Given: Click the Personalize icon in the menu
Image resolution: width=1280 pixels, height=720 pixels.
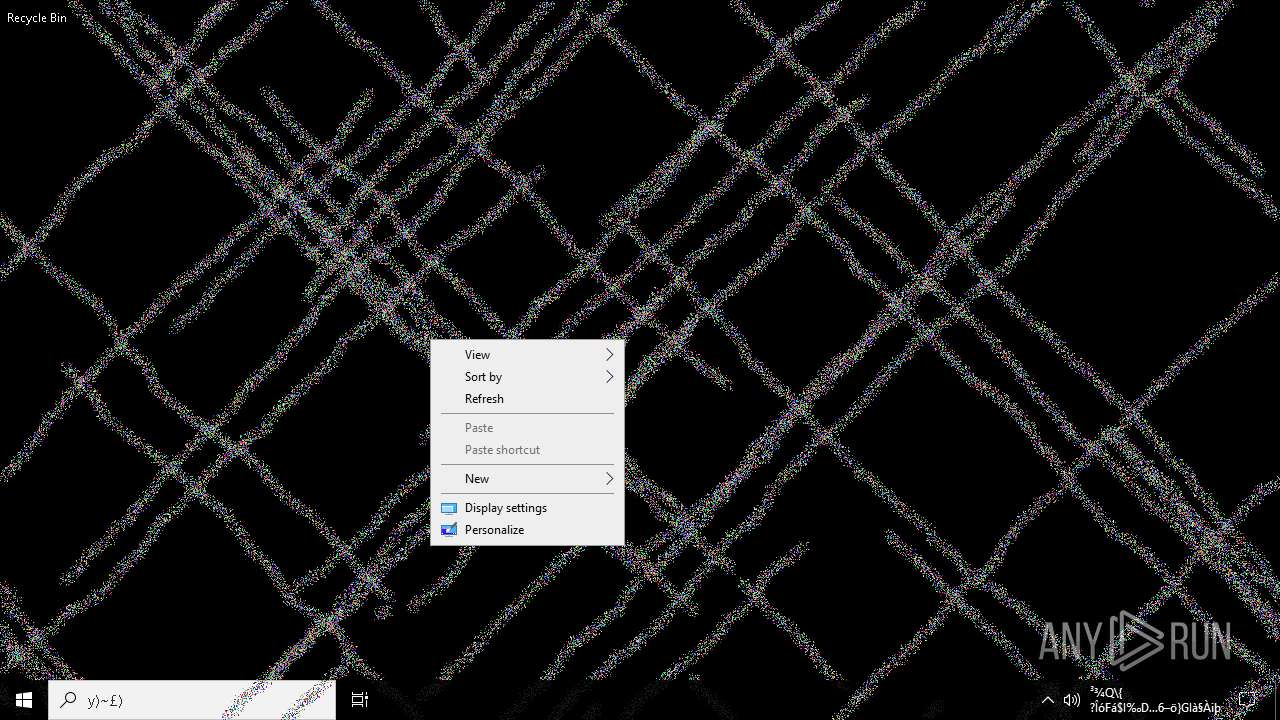Looking at the screenshot, I should tap(449, 530).
